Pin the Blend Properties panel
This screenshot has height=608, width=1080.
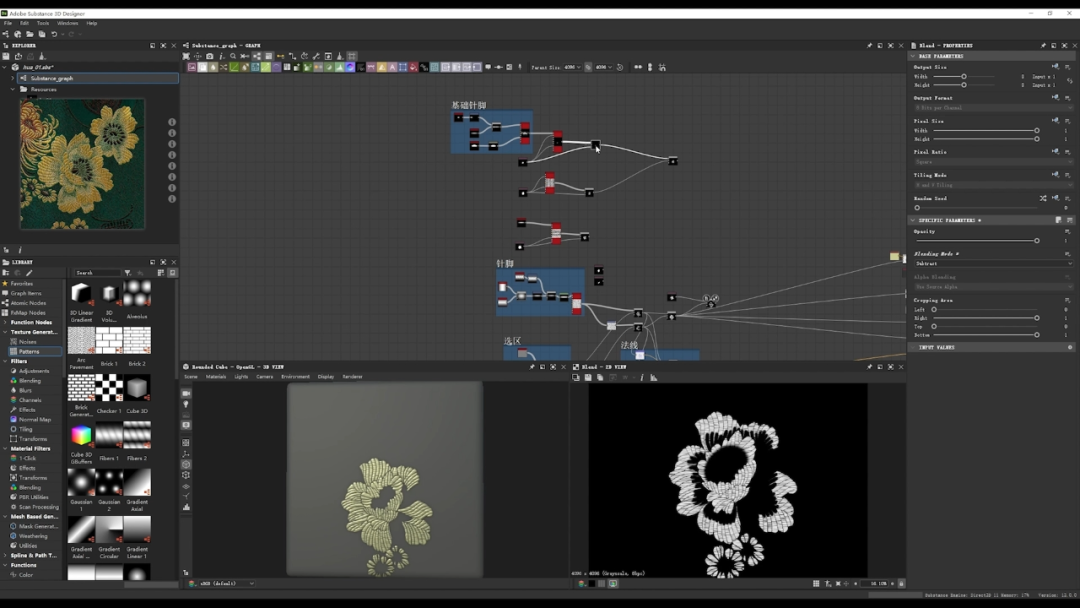point(1043,45)
